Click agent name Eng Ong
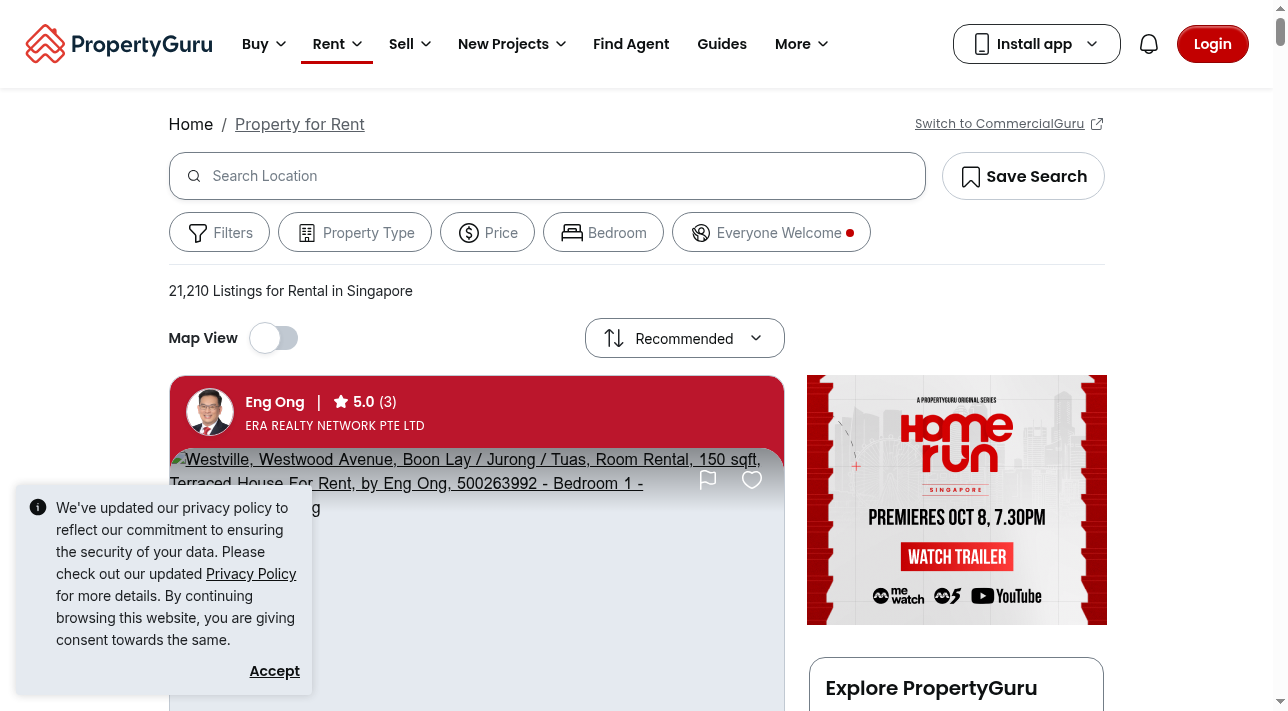Image resolution: width=1288 pixels, height=711 pixels. pos(275,402)
